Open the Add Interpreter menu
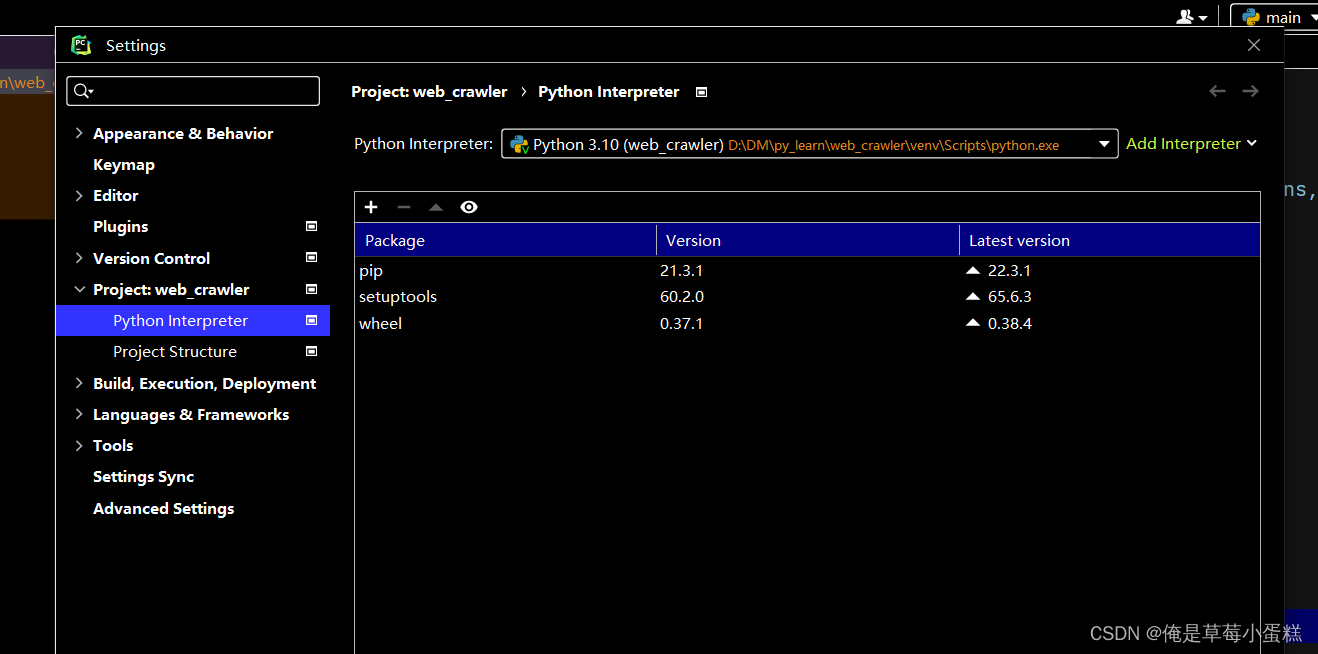The image size is (1318, 654). tap(1191, 144)
